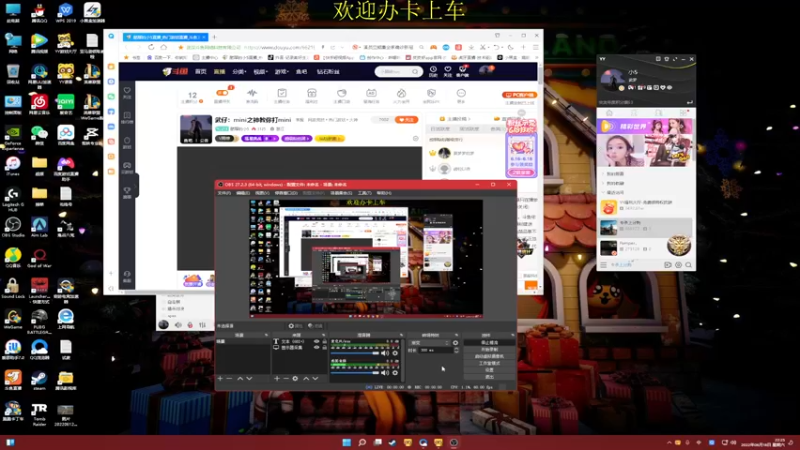Move the selected source up

(x=306, y=379)
